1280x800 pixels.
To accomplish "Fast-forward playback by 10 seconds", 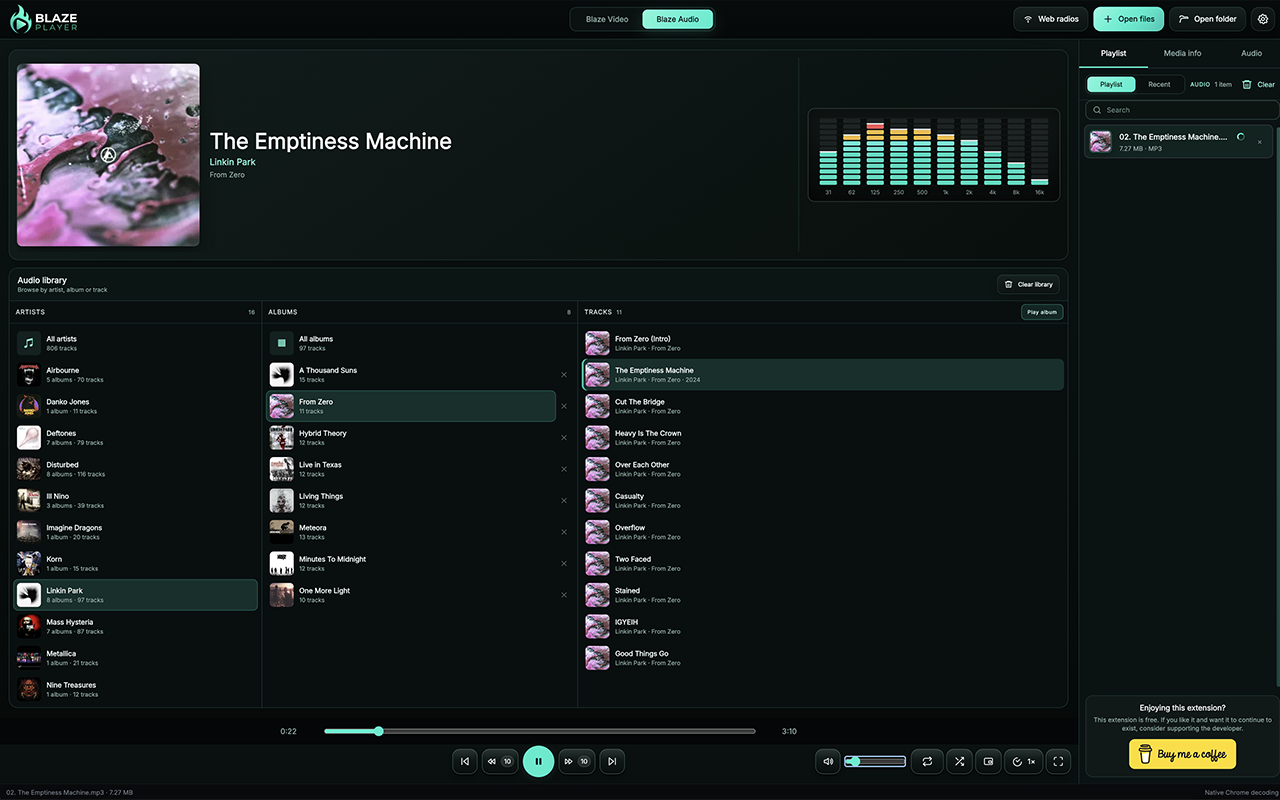I will tap(576, 761).
